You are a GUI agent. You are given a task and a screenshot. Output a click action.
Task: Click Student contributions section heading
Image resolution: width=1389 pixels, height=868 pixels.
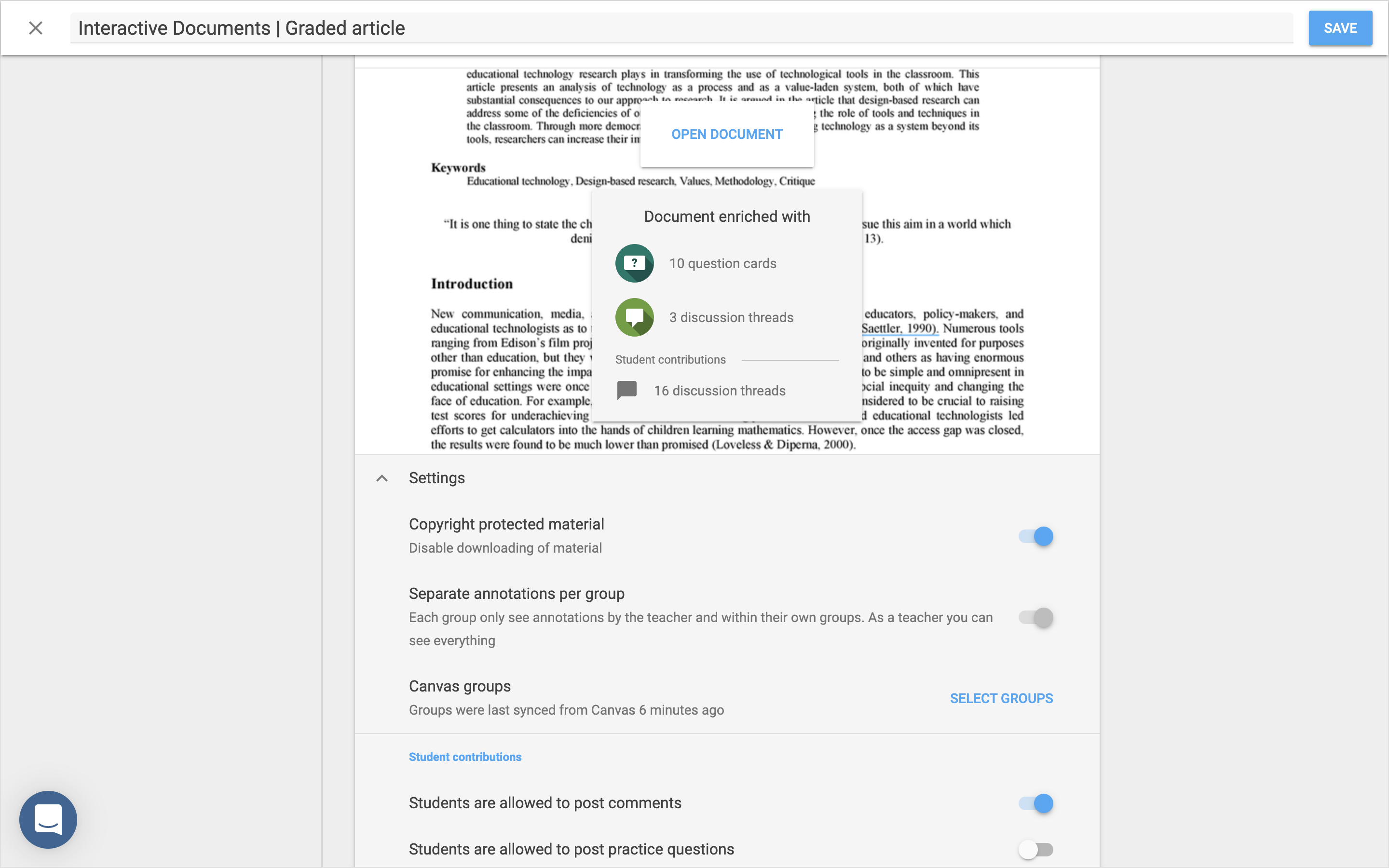(465, 757)
